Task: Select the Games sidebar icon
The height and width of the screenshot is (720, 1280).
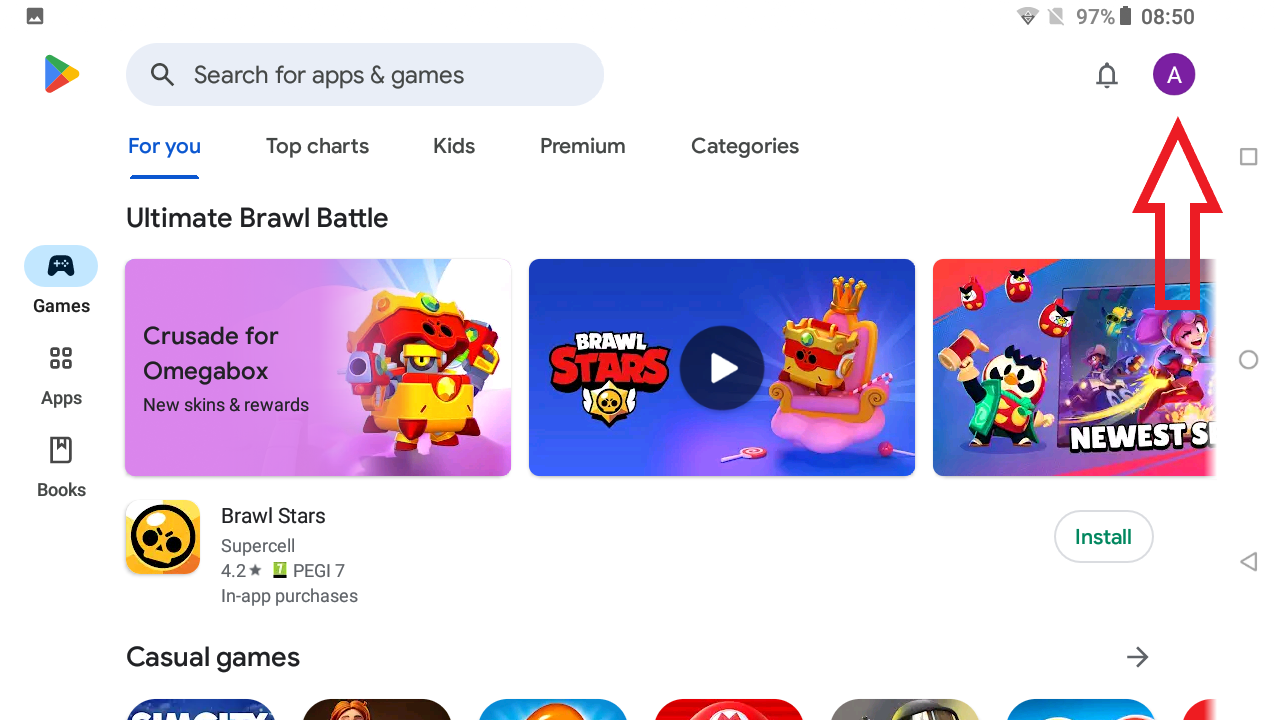Action: click(x=61, y=266)
